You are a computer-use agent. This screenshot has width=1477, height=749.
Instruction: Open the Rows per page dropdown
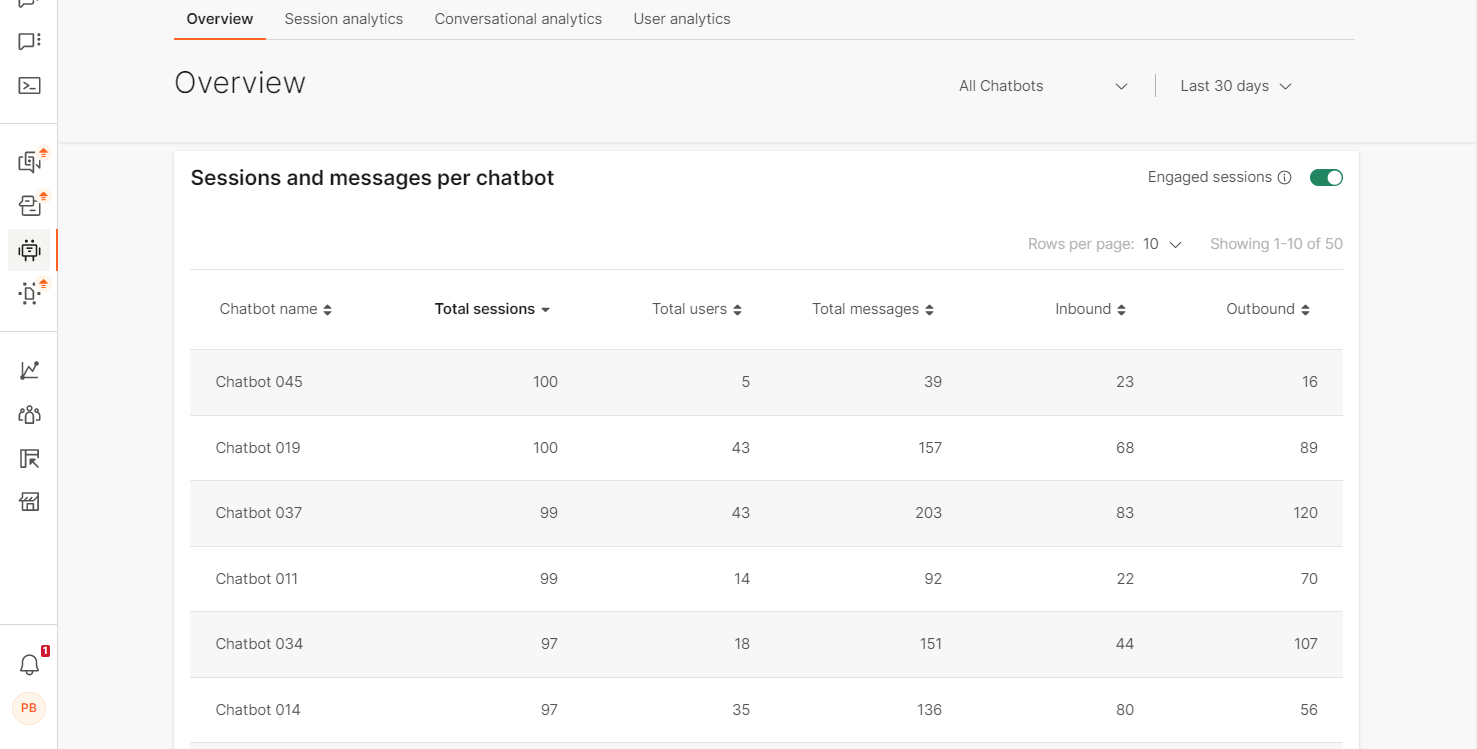[1163, 244]
